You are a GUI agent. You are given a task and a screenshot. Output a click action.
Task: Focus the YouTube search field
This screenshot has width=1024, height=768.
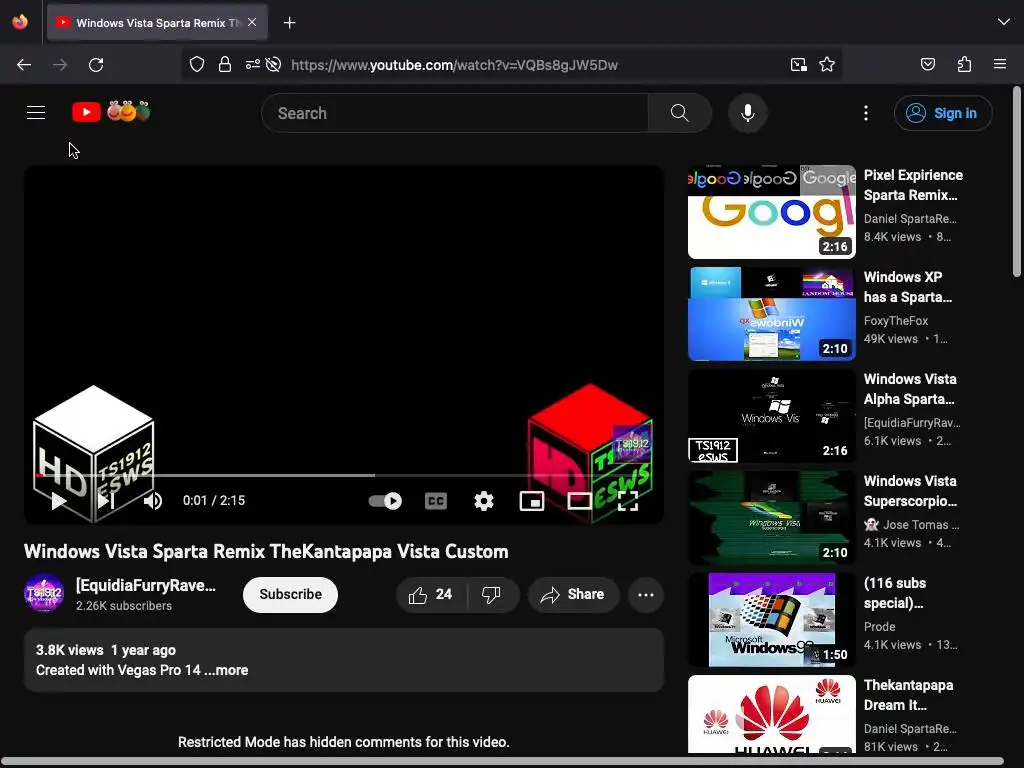(455, 113)
